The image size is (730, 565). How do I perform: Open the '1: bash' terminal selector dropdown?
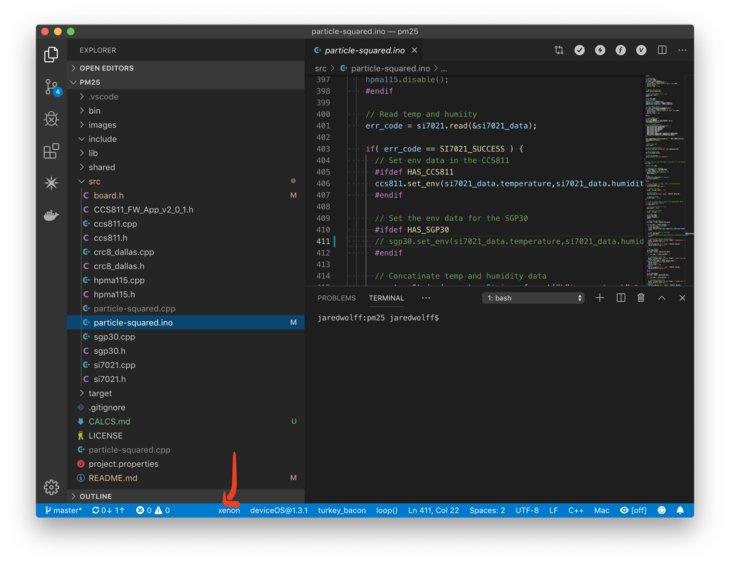[x=533, y=298]
